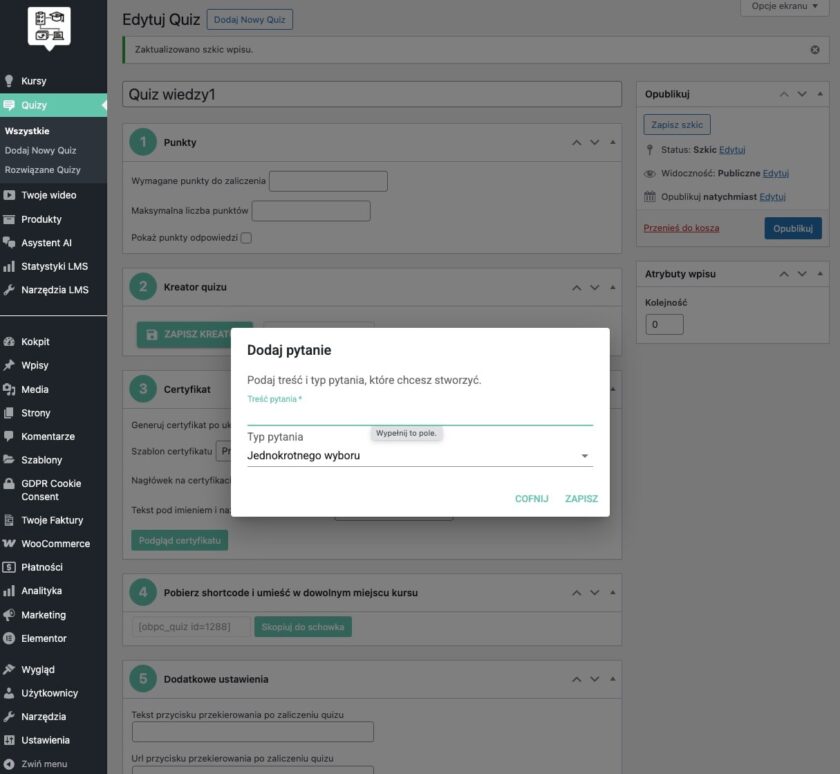840x774 pixels.
Task: Click the WooCommerce icon in sidebar
Action: tap(10, 543)
